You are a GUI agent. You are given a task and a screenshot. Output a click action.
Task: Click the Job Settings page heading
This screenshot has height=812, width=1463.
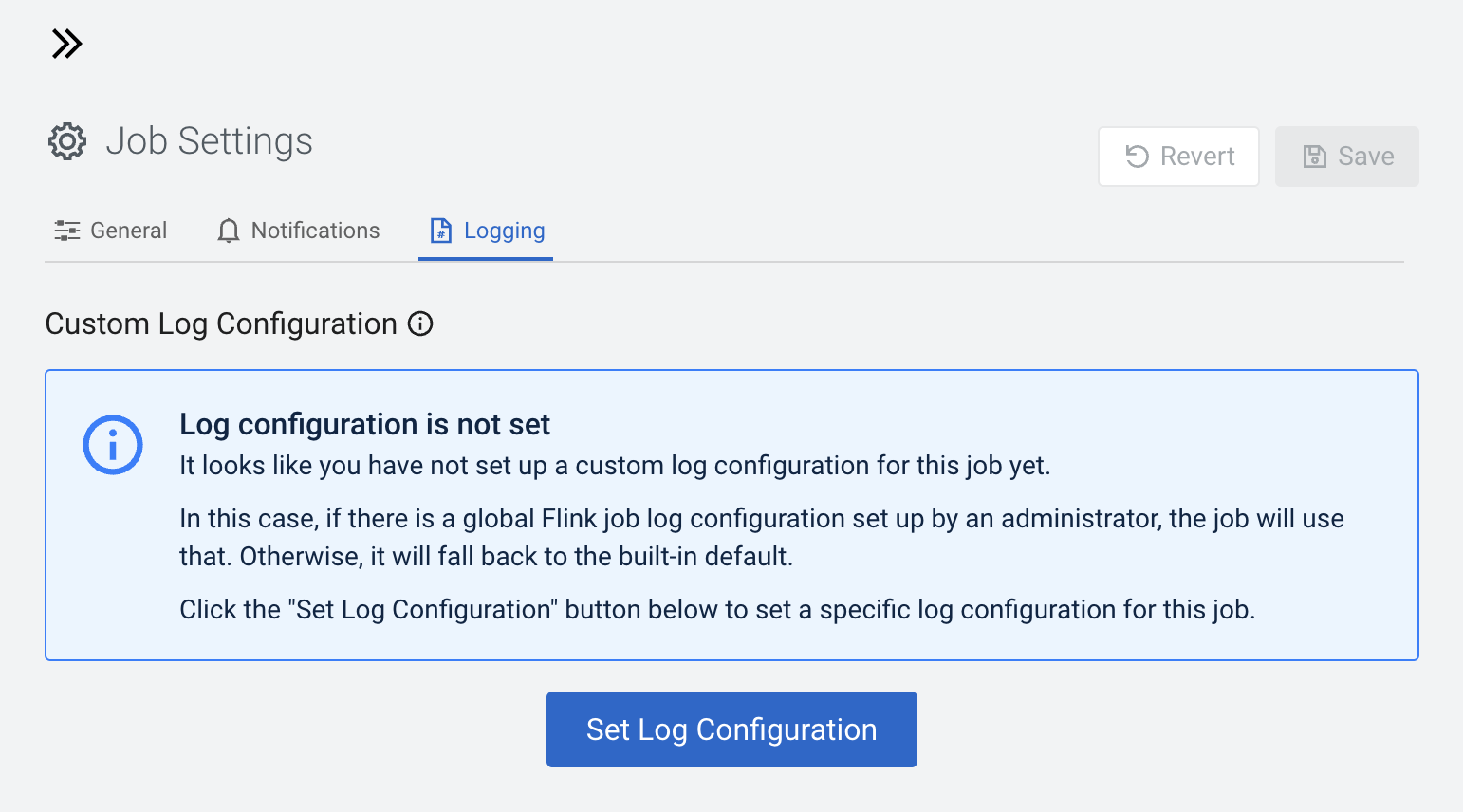(x=209, y=141)
